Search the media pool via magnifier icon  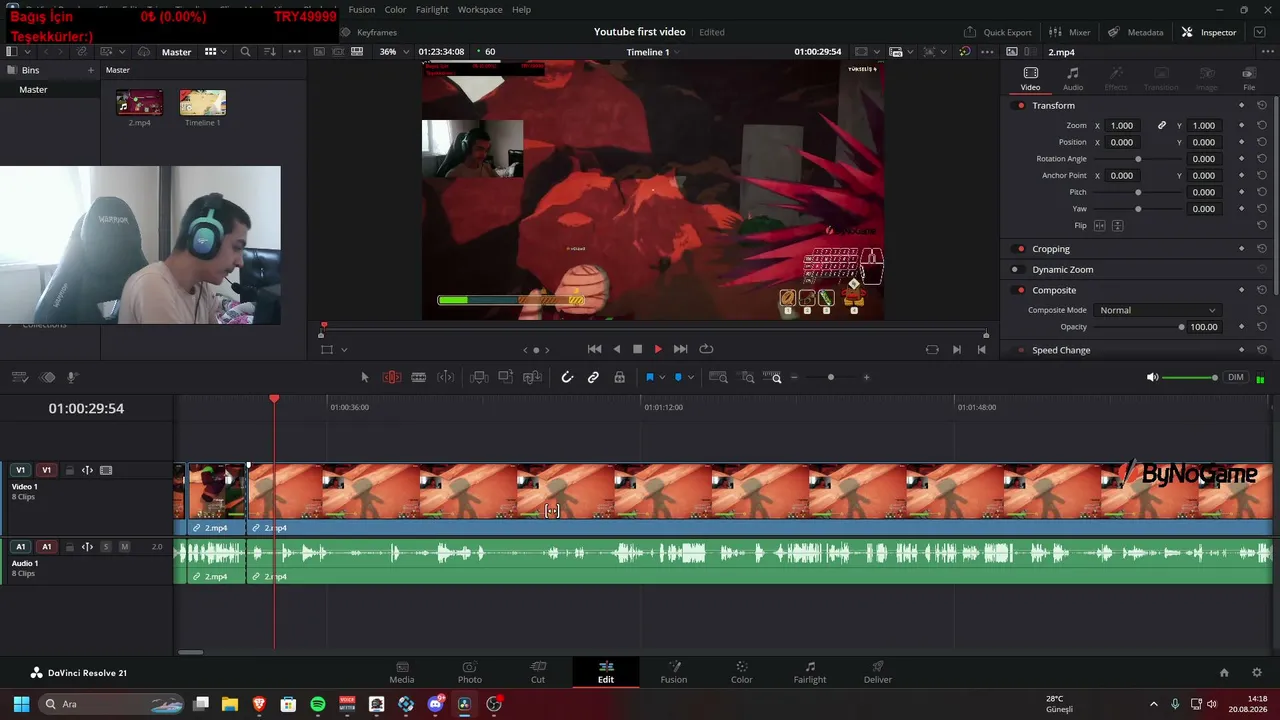(245, 52)
